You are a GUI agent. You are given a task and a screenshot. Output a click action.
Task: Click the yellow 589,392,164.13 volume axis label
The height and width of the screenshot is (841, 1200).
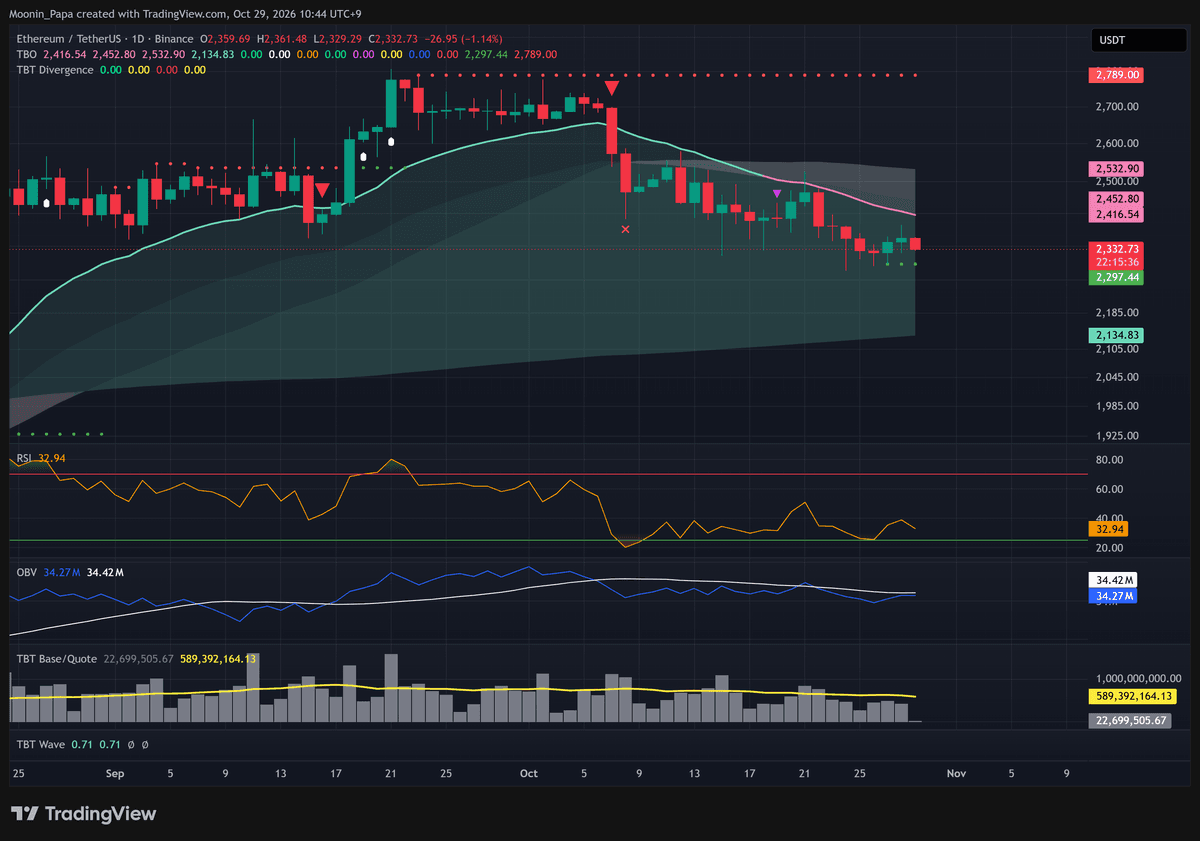tap(1133, 696)
